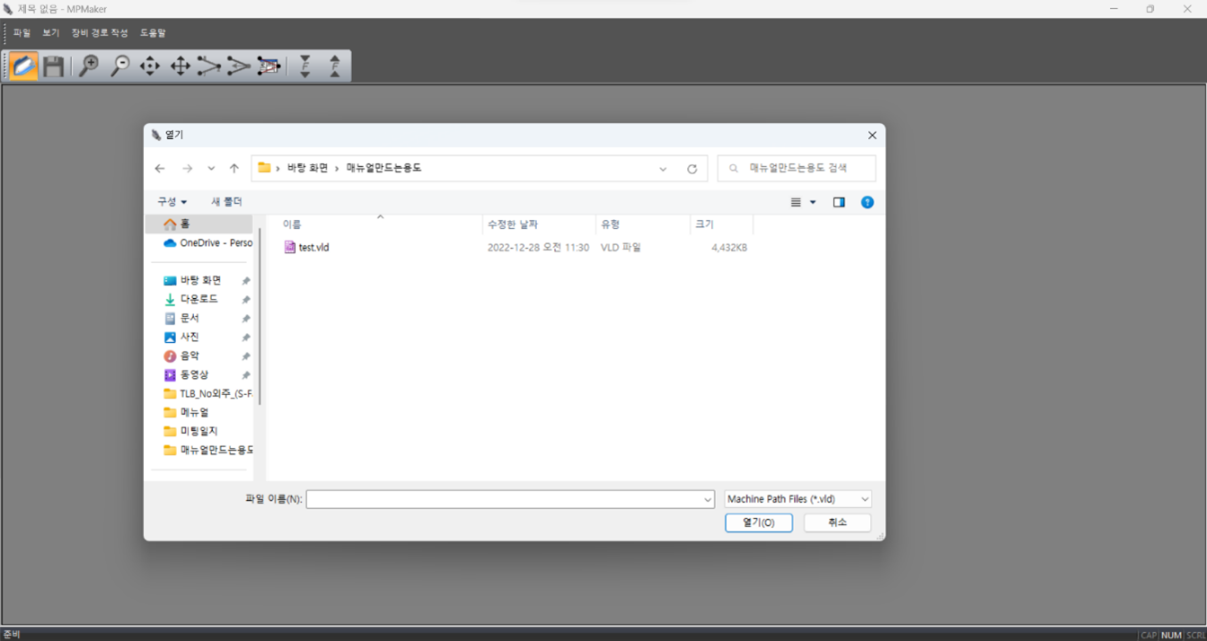Click the path table editor toolbar icon
This screenshot has width=1207, height=641.
(x=268, y=67)
